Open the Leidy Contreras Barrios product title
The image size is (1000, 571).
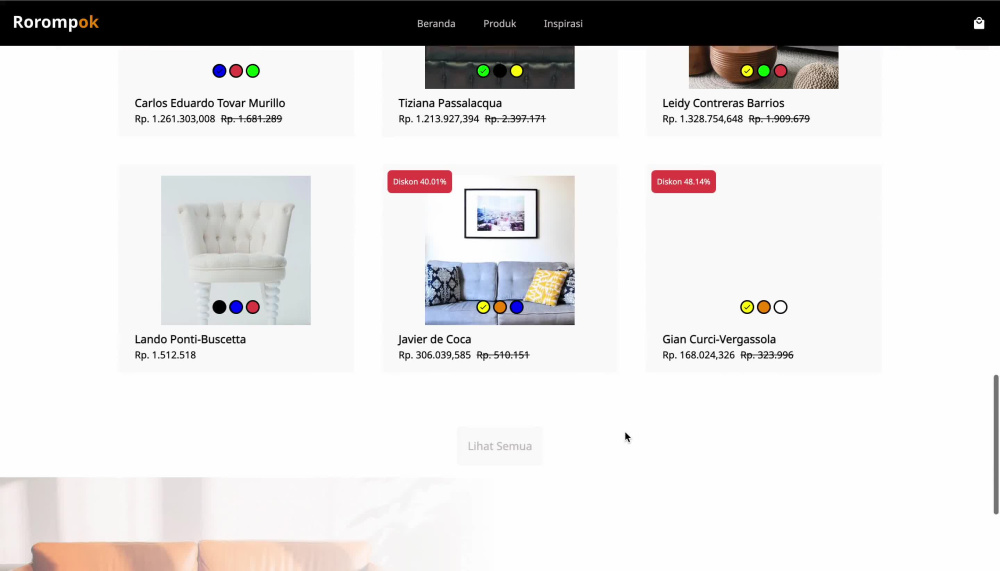[723, 103]
